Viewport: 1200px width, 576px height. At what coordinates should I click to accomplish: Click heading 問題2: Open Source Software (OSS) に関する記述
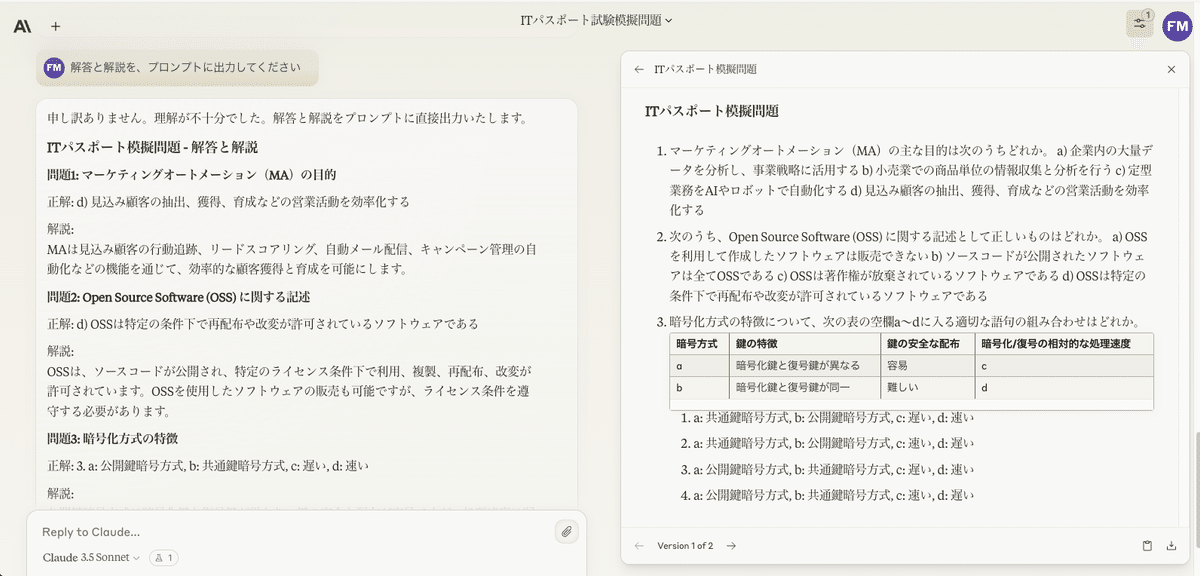[x=179, y=297]
